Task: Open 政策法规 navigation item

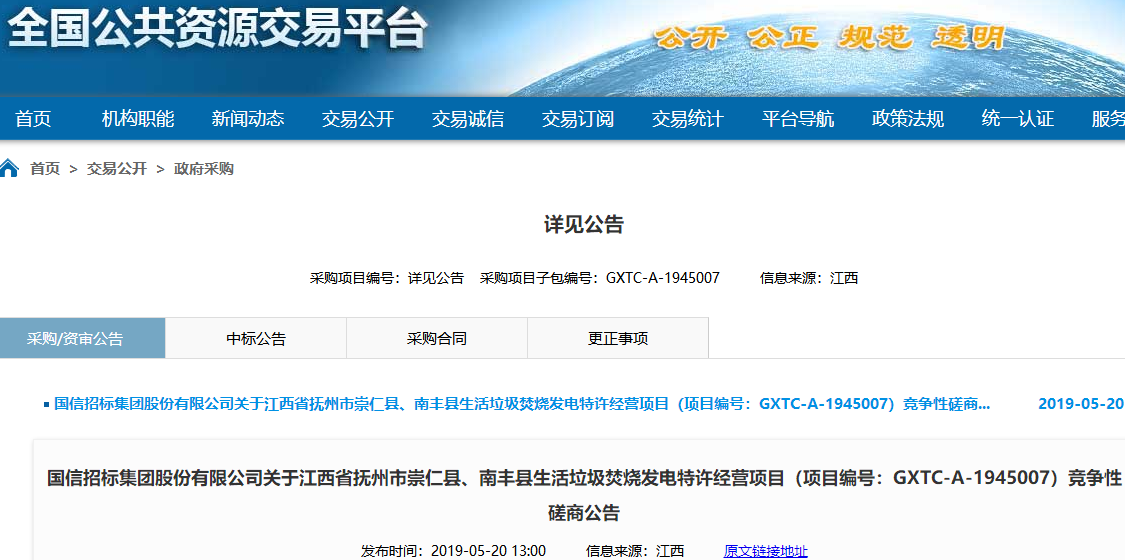Action: coord(908,119)
